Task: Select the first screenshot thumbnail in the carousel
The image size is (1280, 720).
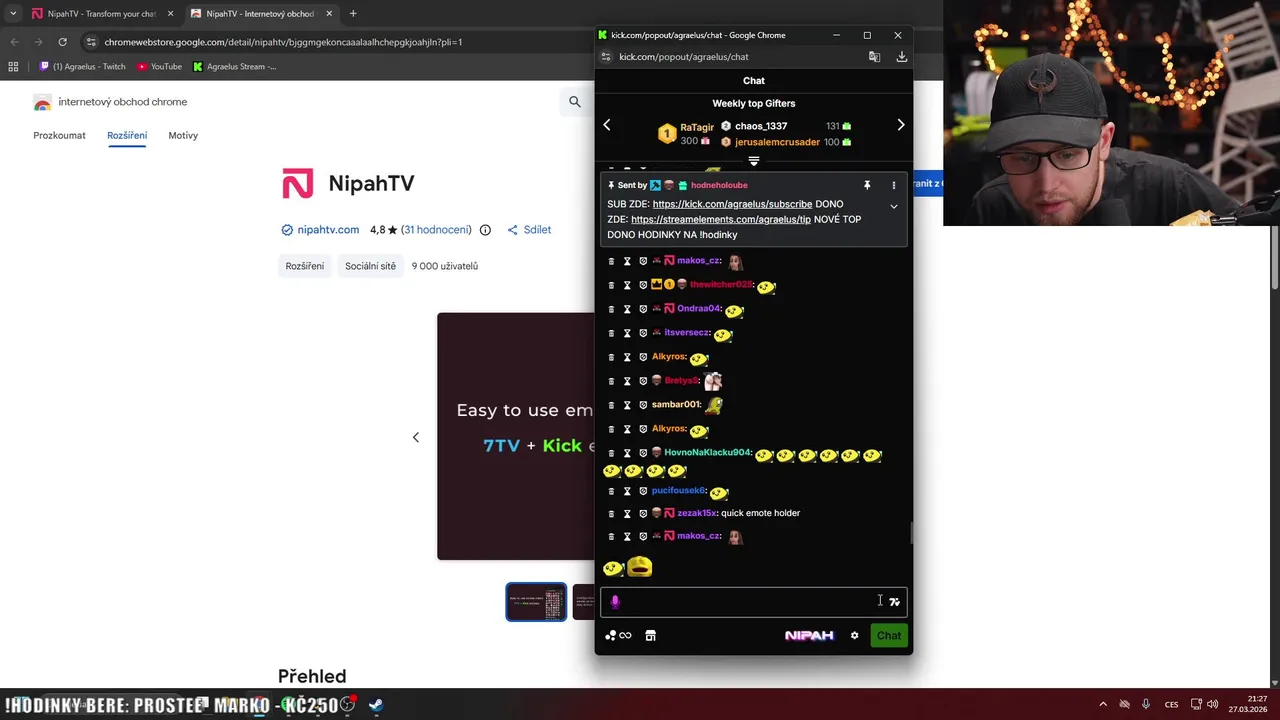Action: 536,602
